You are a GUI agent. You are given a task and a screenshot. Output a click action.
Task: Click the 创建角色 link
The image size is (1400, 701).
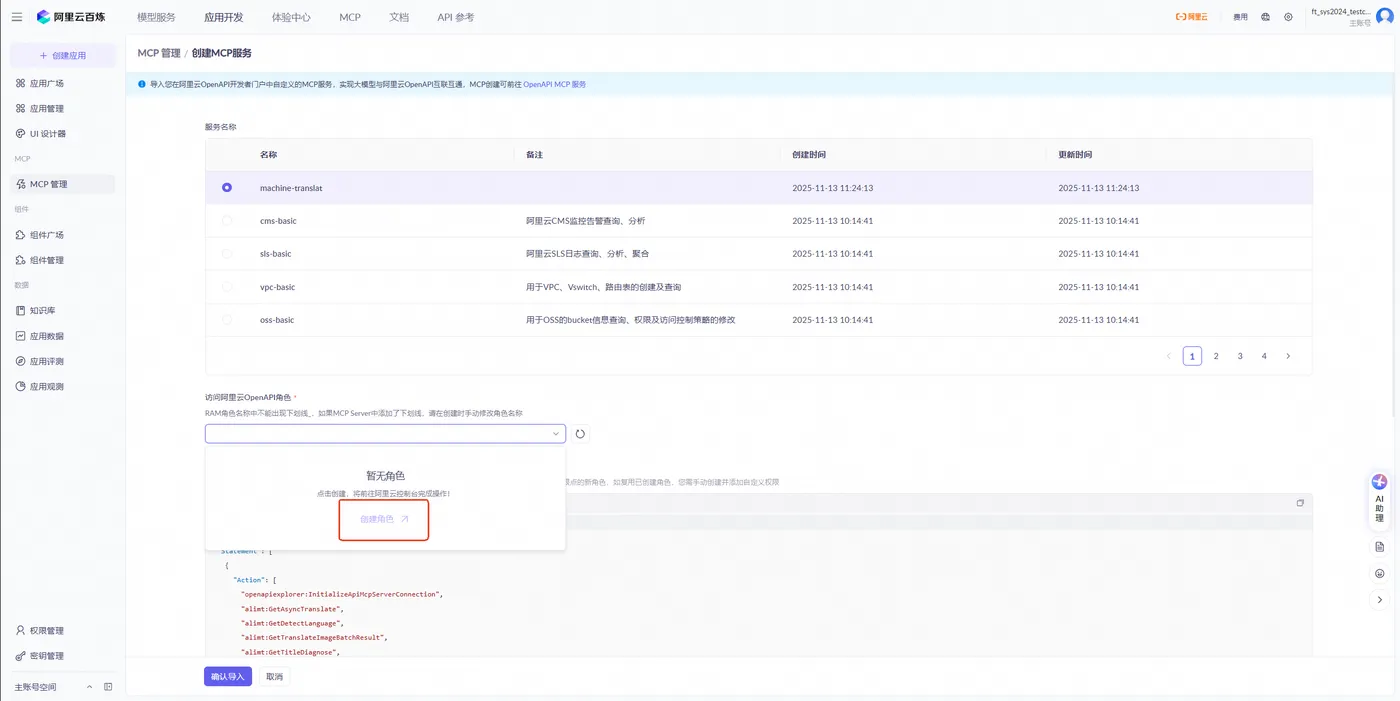[384, 520]
